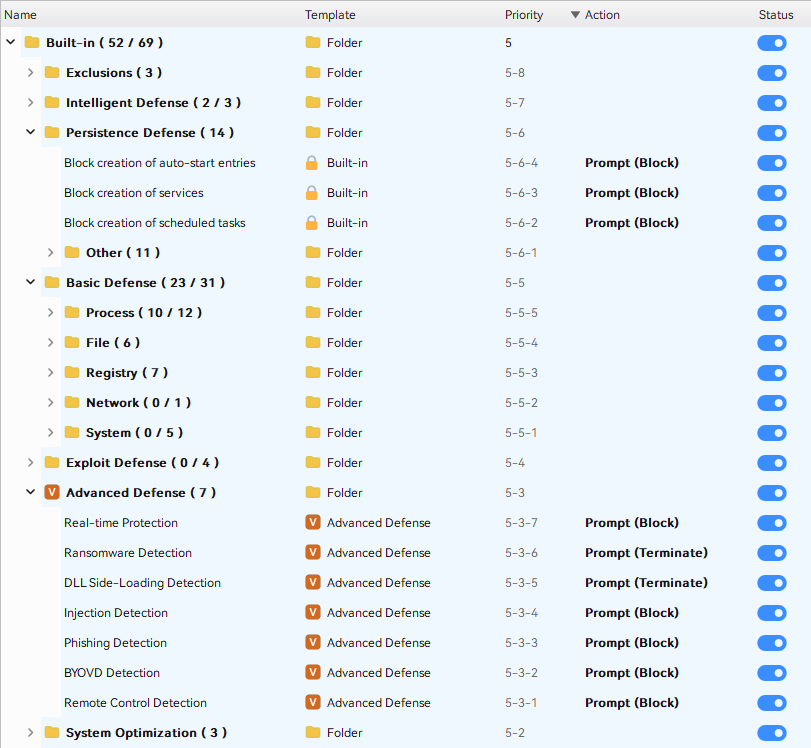Screen dimensions: 811x748
Task: Click the lock icon beside scheduled tasks Built-in
Action: tap(312, 223)
